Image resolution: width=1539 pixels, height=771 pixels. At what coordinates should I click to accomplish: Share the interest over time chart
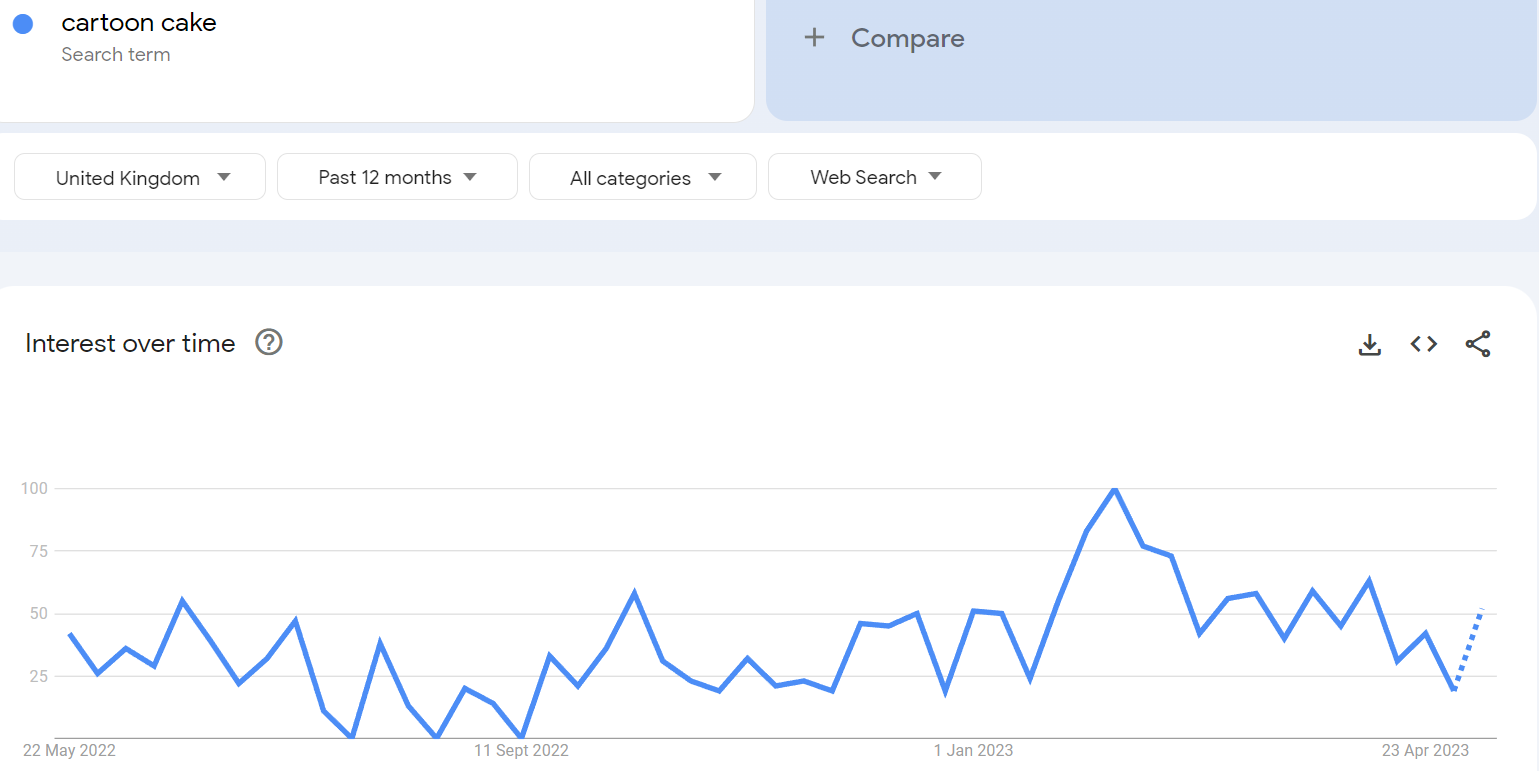click(x=1478, y=344)
